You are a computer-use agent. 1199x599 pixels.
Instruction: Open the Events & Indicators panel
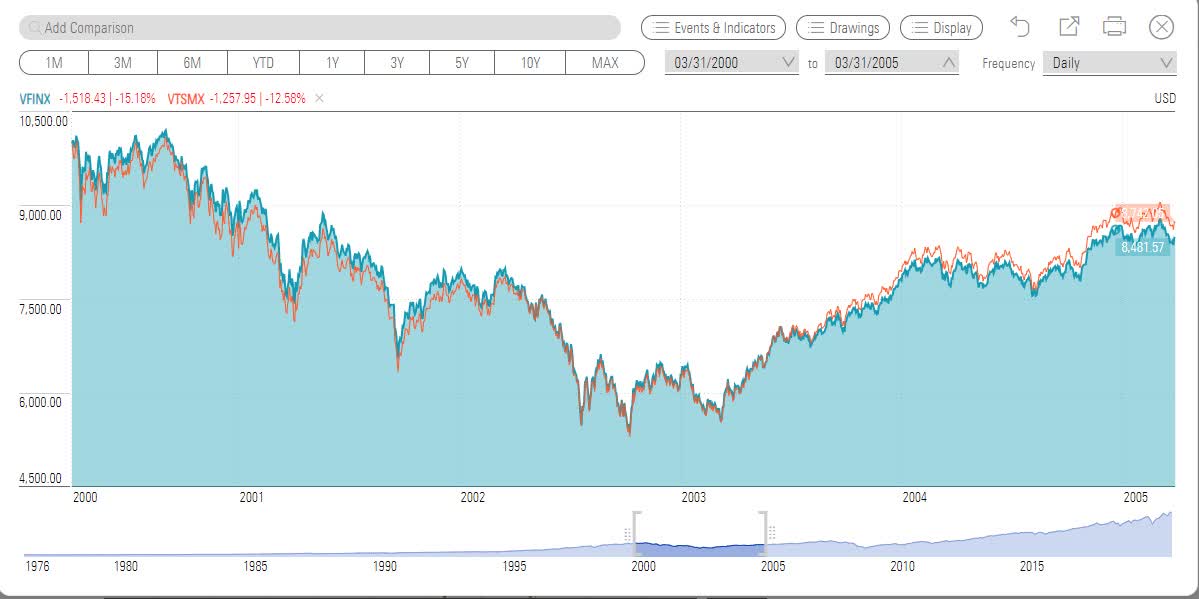(712, 27)
